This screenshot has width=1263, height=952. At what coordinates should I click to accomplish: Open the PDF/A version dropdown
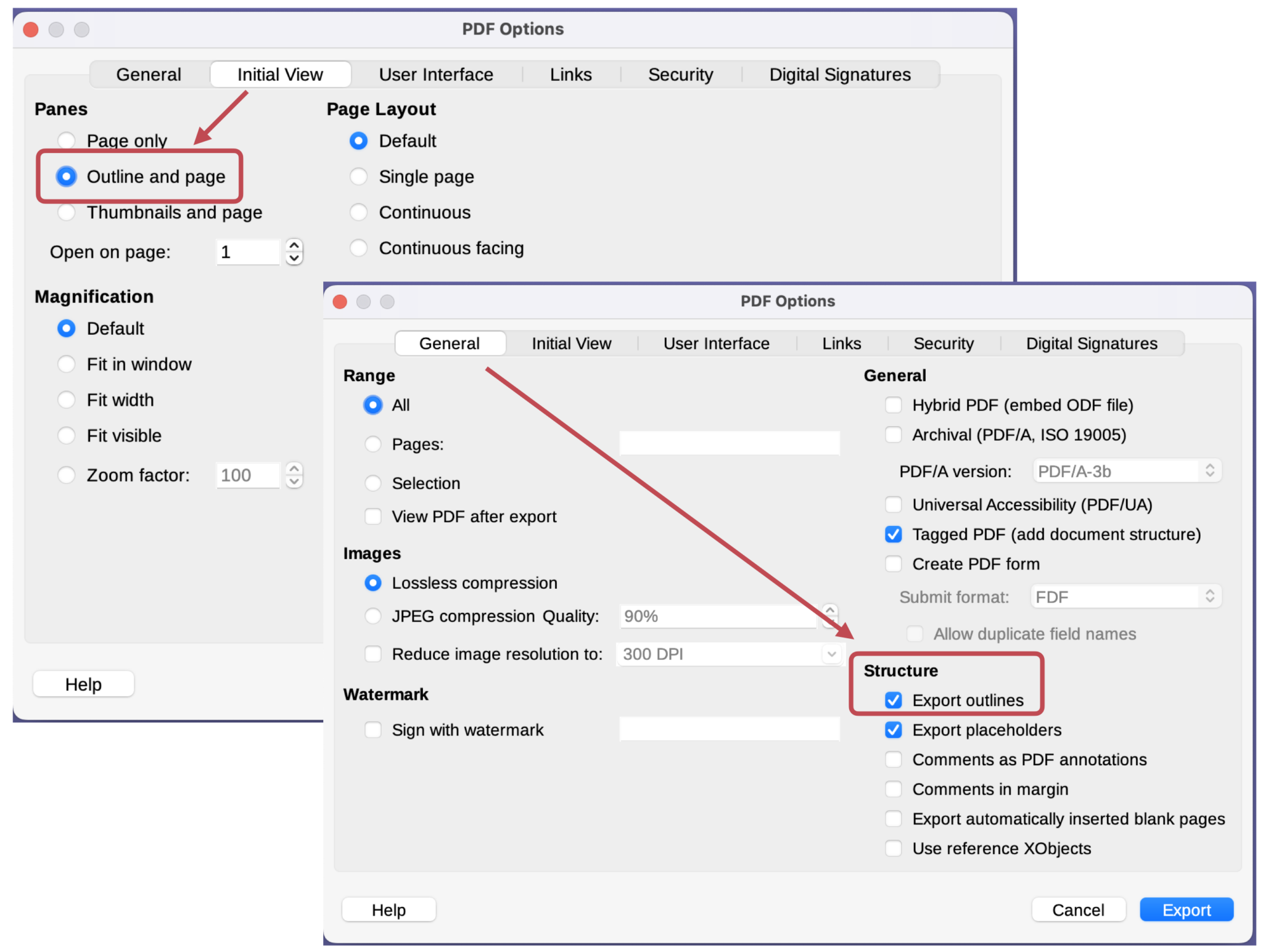click(1127, 470)
